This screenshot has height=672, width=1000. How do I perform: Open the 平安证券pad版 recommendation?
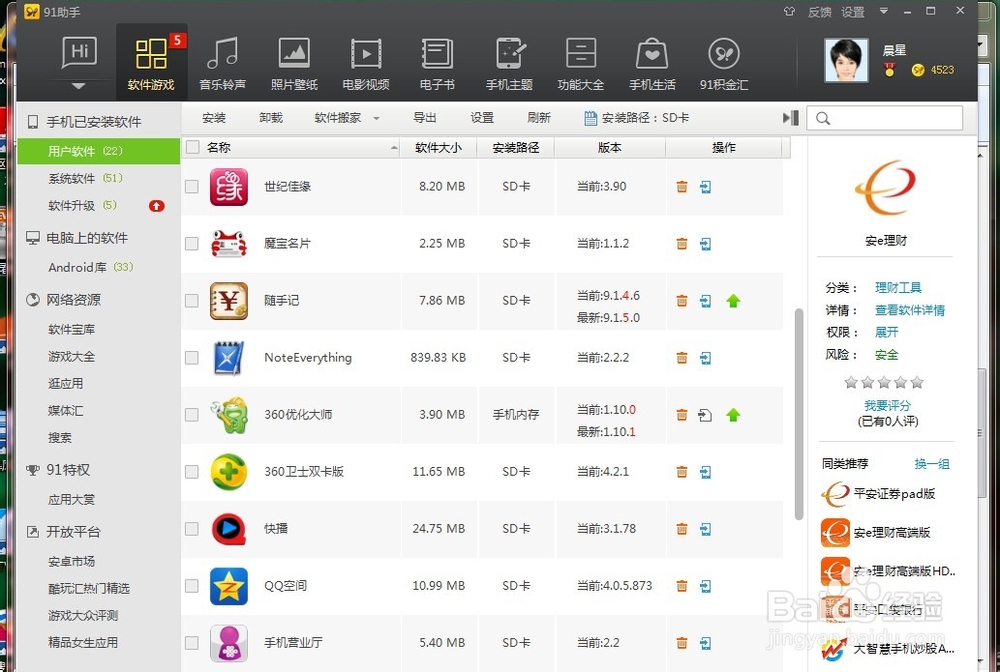879,494
